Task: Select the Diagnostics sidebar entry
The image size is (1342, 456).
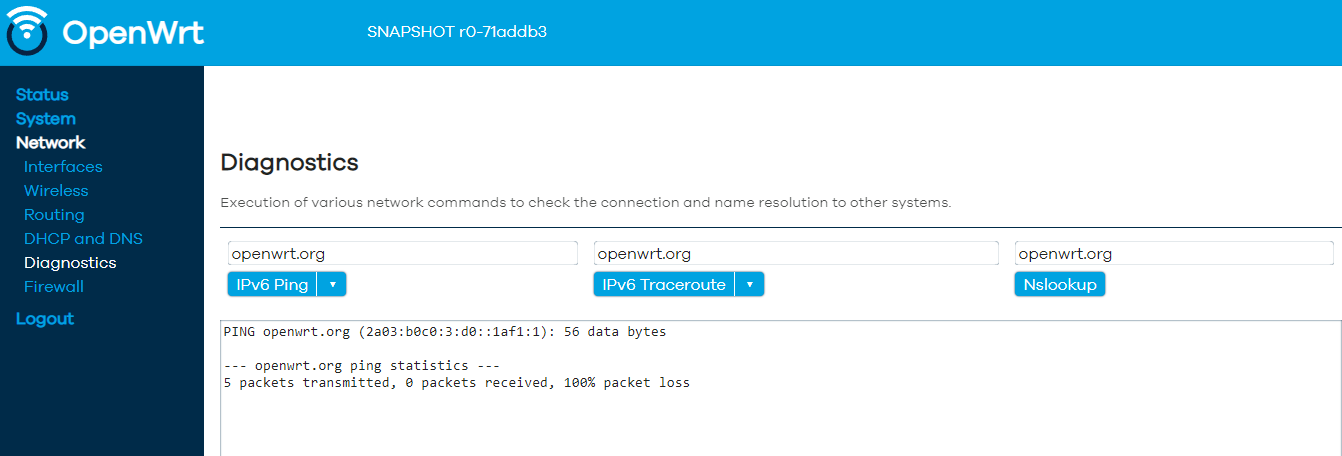Action: pos(70,262)
